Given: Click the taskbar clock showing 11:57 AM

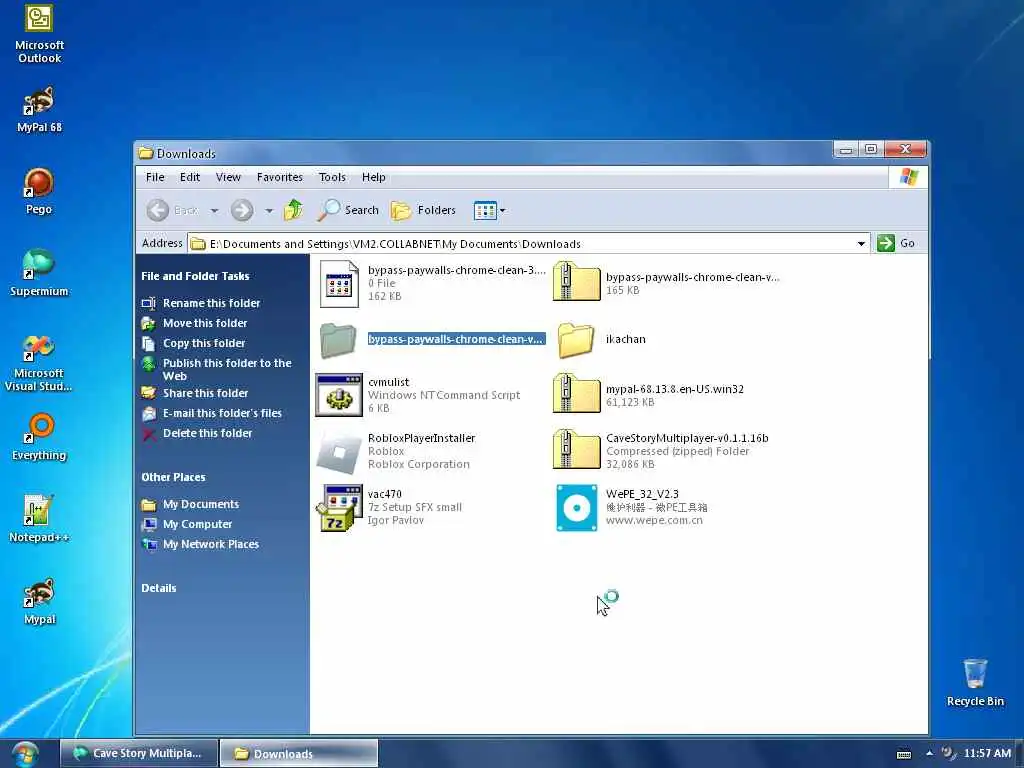Looking at the screenshot, I should tap(987, 754).
